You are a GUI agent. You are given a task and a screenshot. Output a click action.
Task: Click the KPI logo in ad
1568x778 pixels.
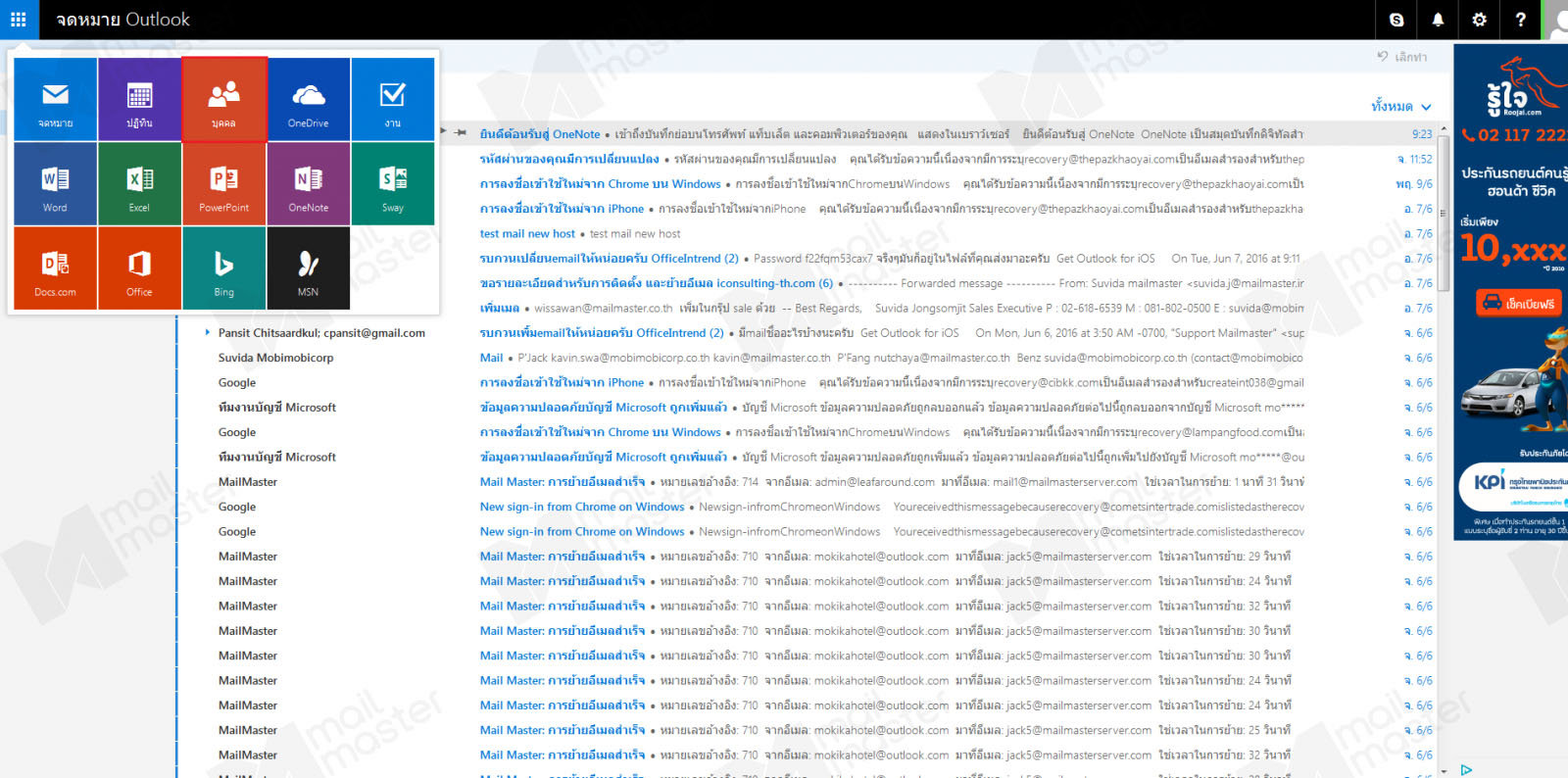[x=1490, y=481]
